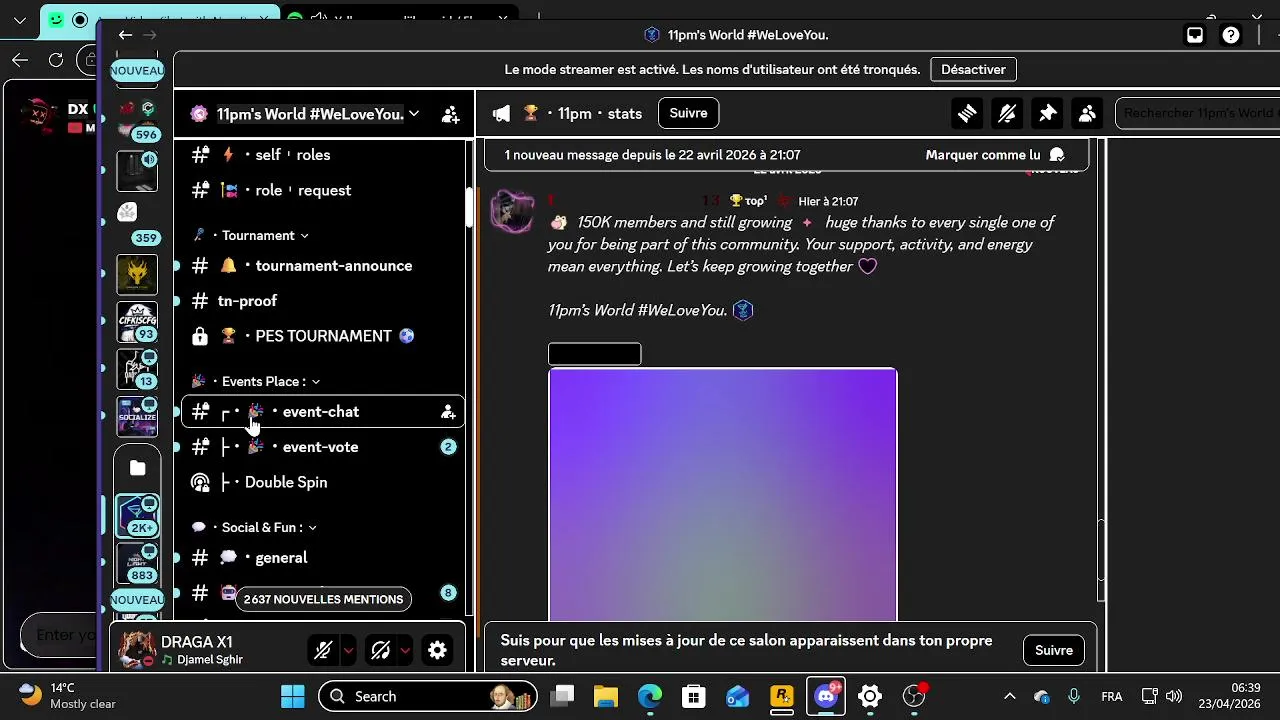This screenshot has height=720, width=1280.
Task: Open Microsoft Edge from the taskbar
Action: click(x=650, y=696)
